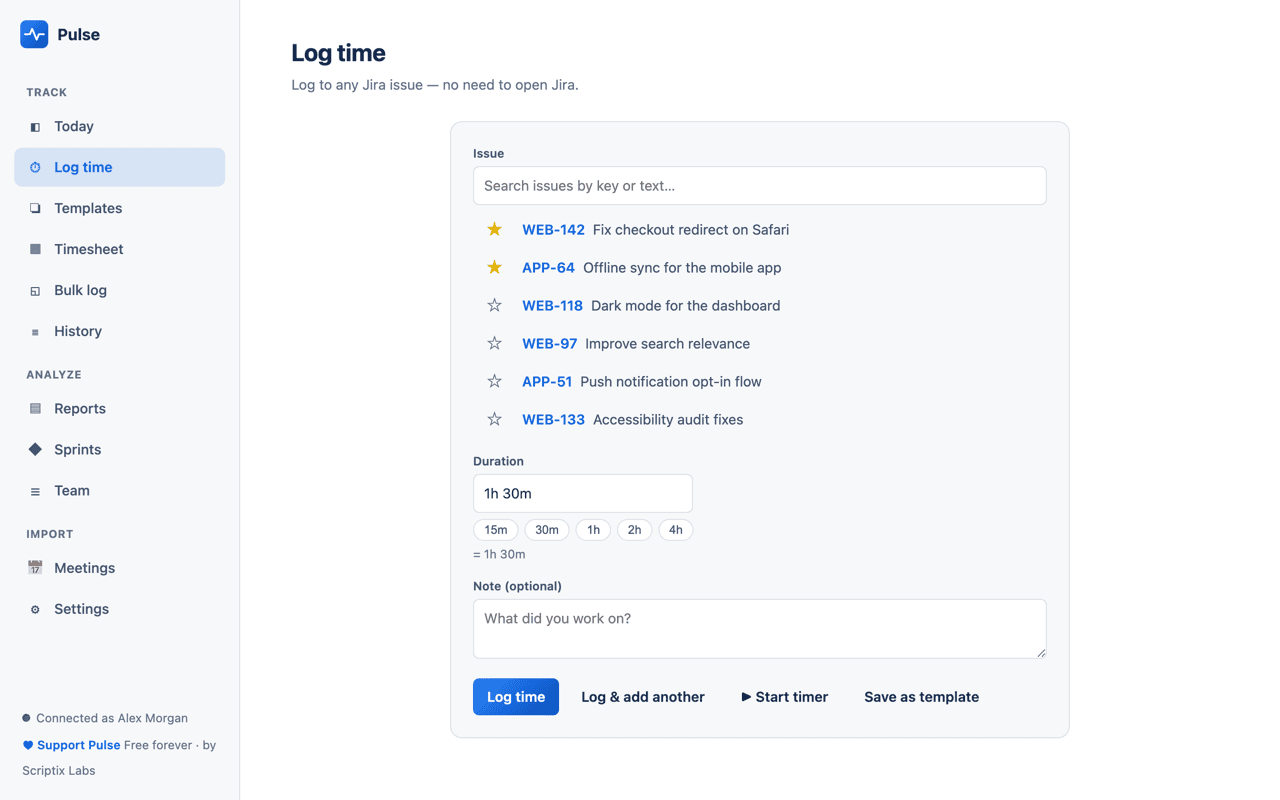Focus the issue search field

[x=760, y=186]
